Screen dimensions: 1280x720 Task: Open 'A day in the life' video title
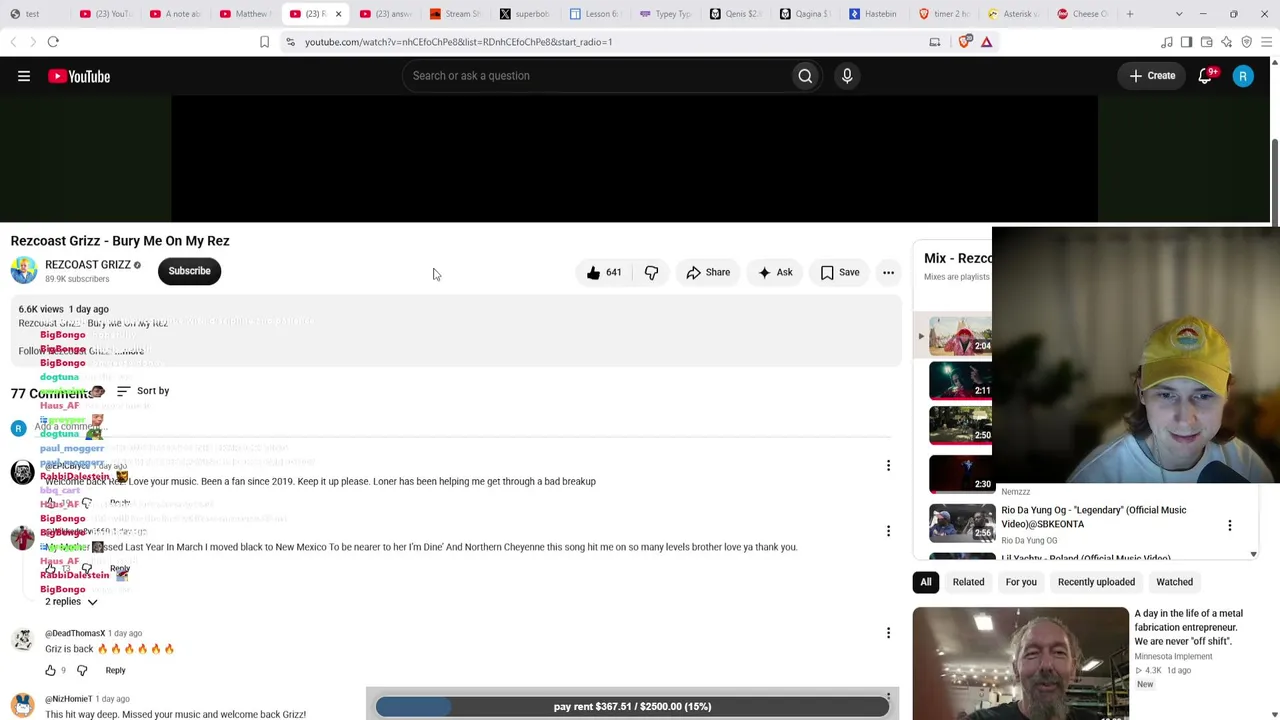1188,627
